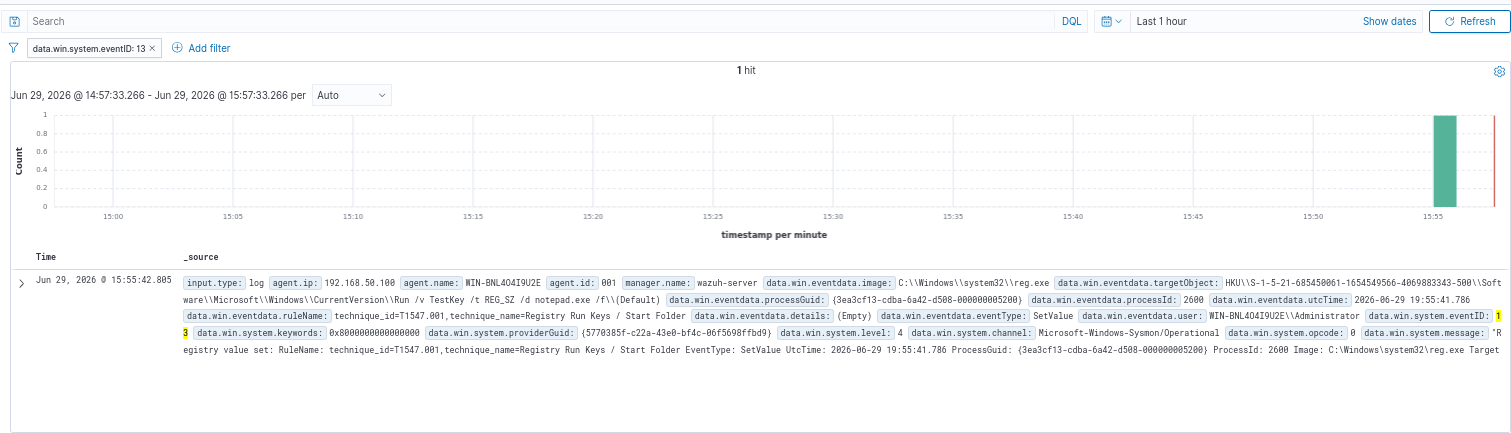The width and height of the screenshot is (1511, 433).
Task: Click Show dates link
Action: tap(1389, 21)
